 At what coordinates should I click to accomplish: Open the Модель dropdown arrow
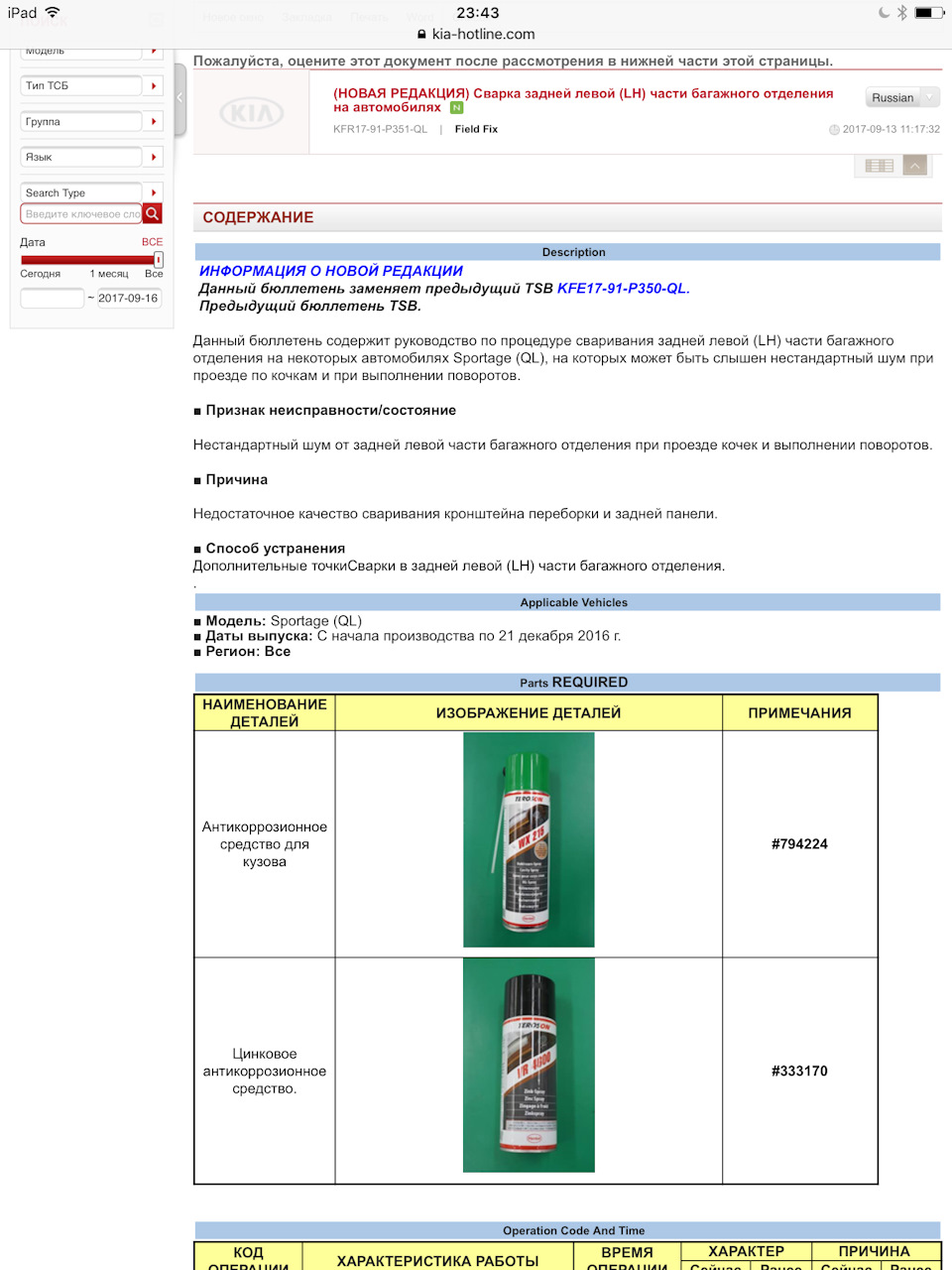coord(154,51)
